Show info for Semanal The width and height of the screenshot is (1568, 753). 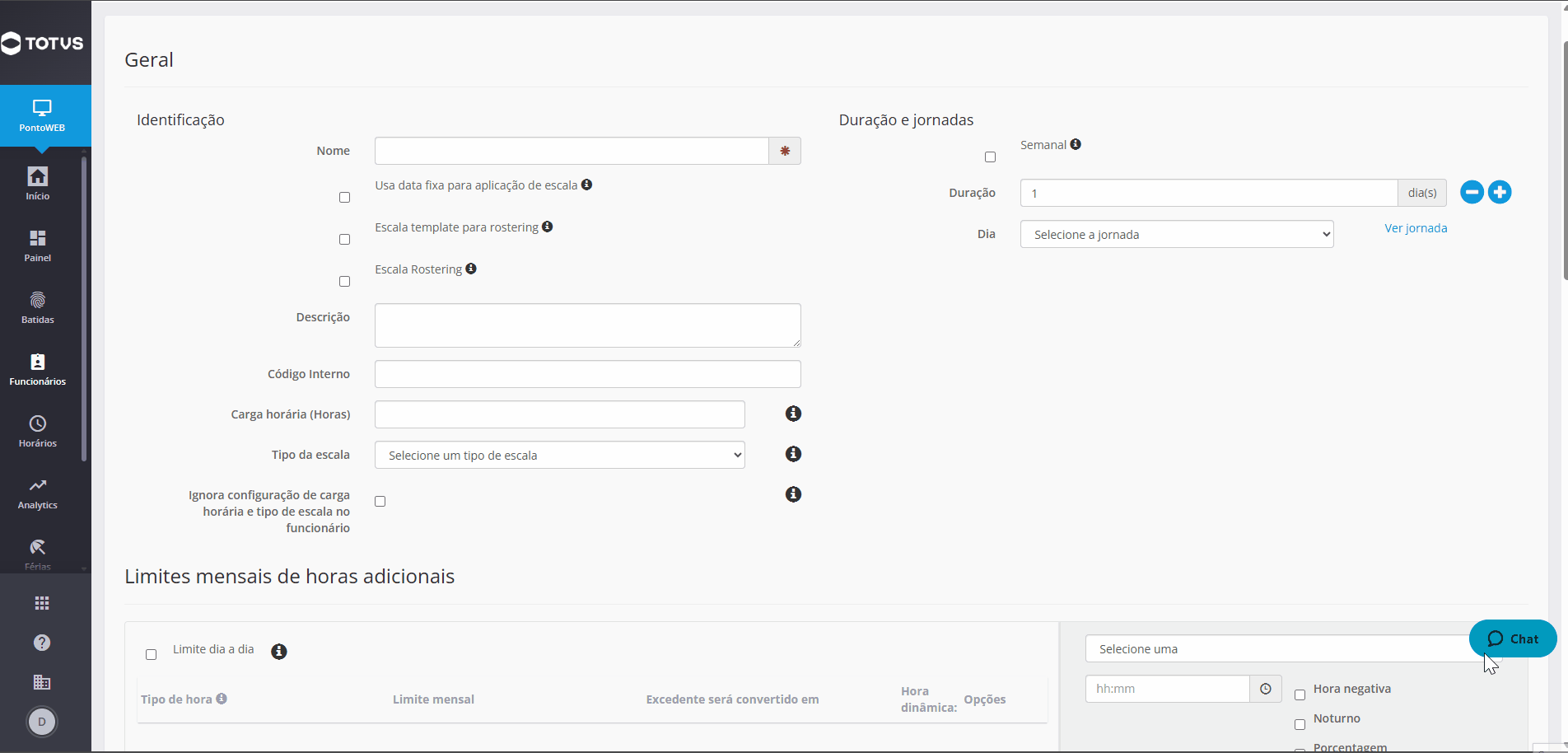pos(1076,144)
